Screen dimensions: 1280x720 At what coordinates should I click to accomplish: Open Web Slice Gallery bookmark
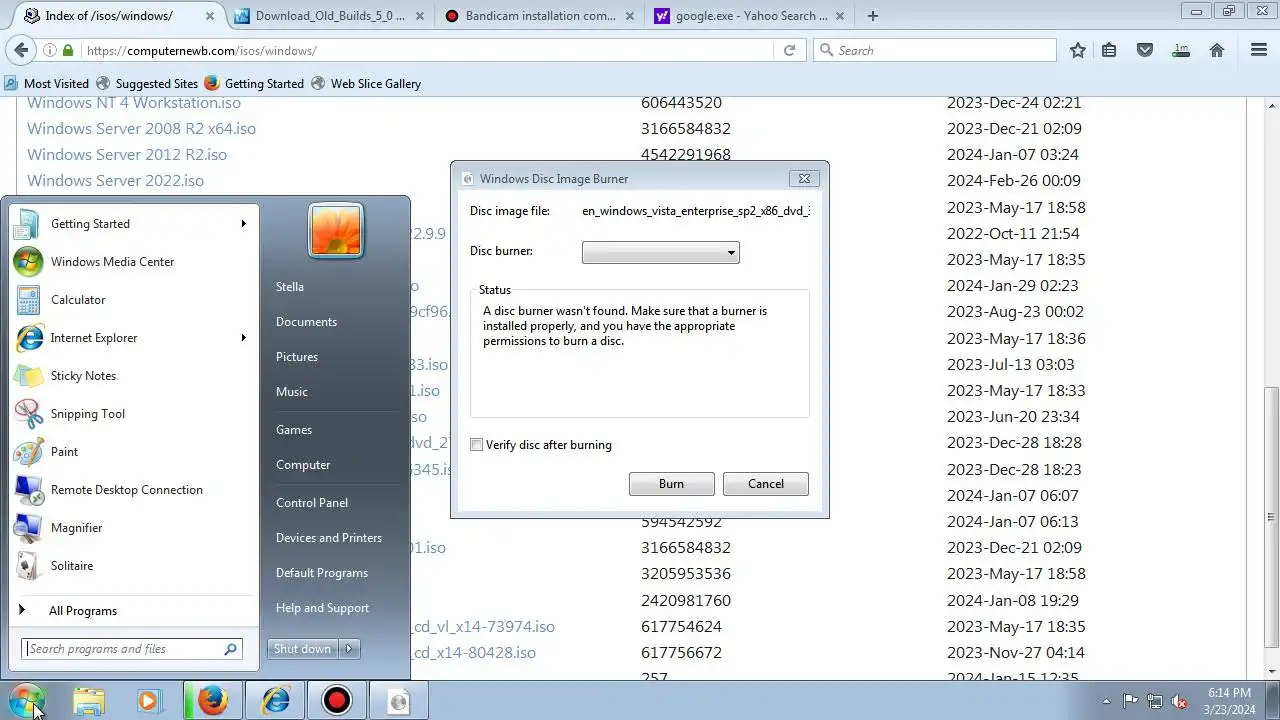pos(366,84)
